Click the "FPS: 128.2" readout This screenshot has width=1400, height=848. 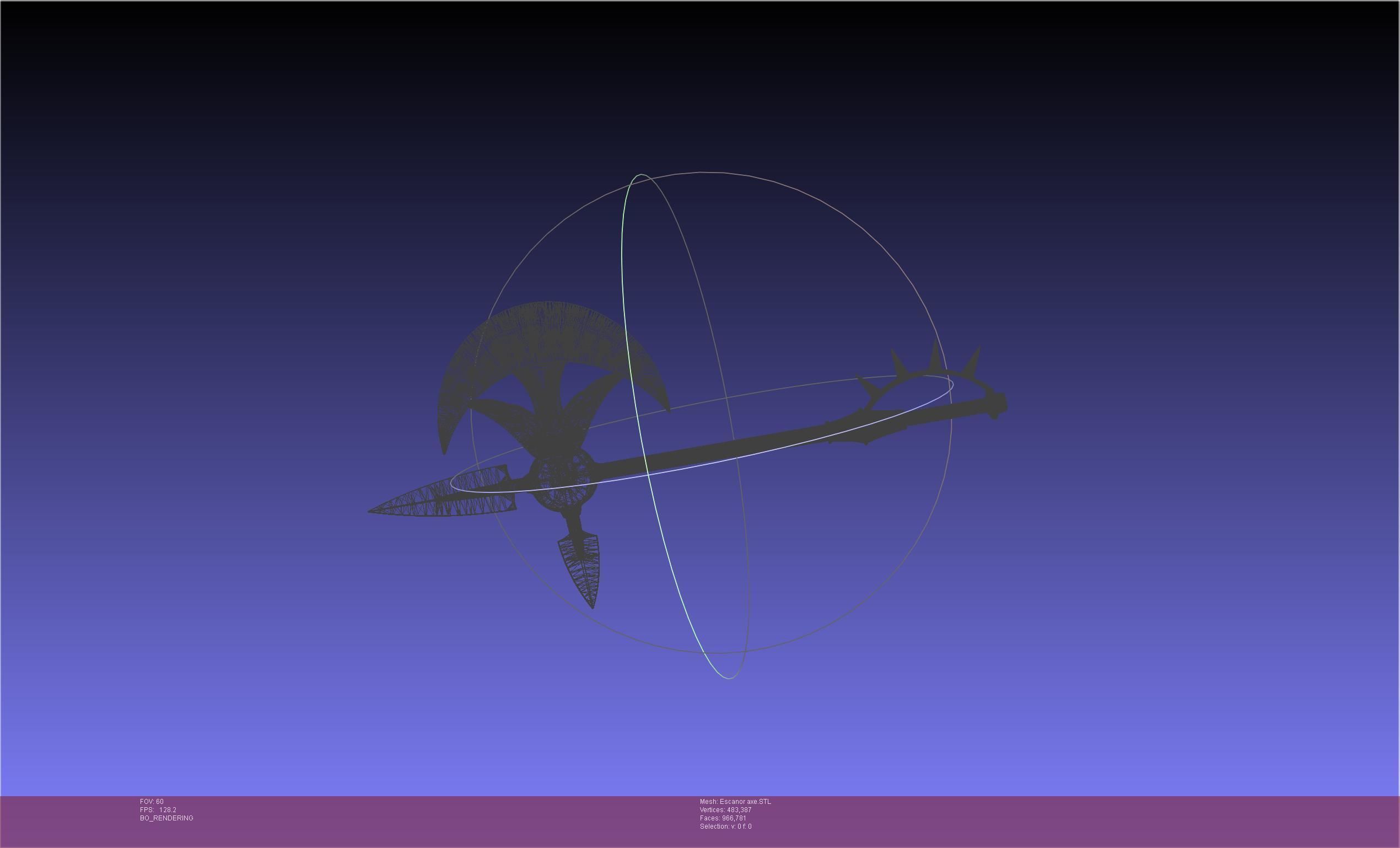click(158, 810)
